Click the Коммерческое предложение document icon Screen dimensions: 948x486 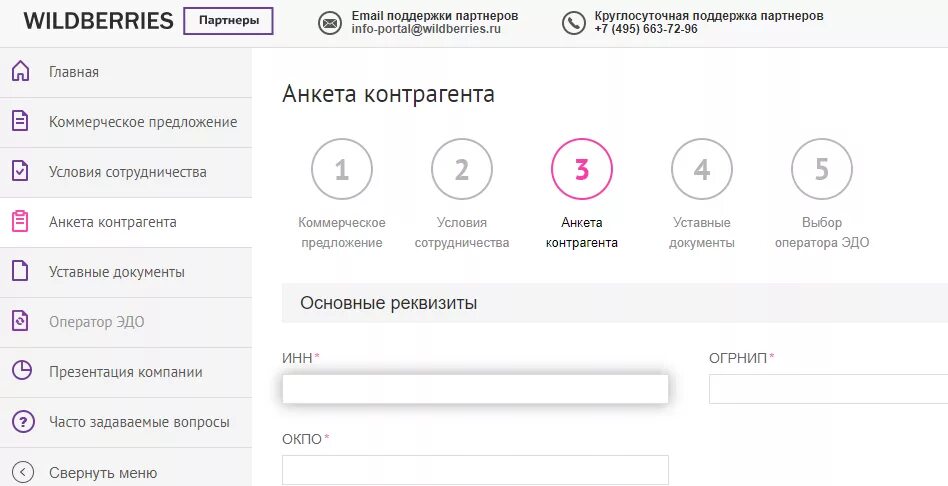coord(20,122)
